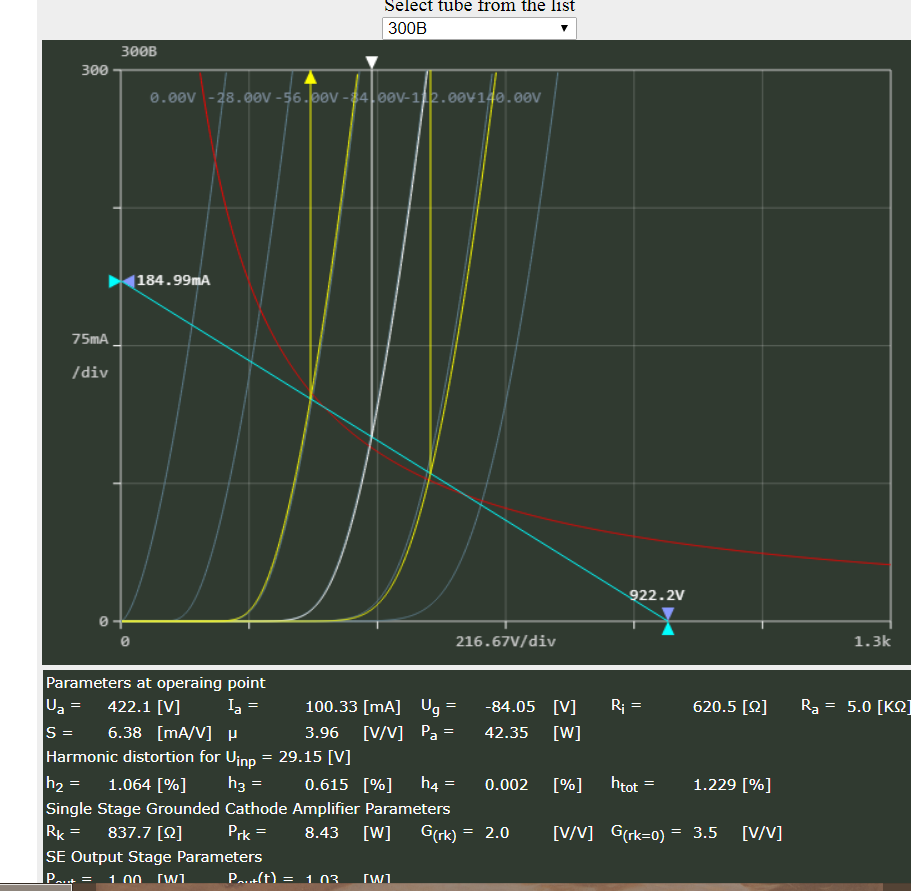This screenshot has height=891, width=911.
Task: Click the violet triangle below the 922.2V label
Action: (668, 613)
